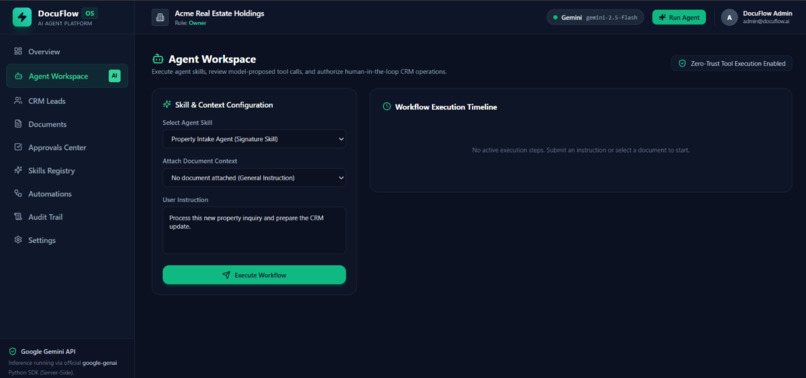Click the user avatar 'A' circle
The image size is (806, 378).
point(729,17)
